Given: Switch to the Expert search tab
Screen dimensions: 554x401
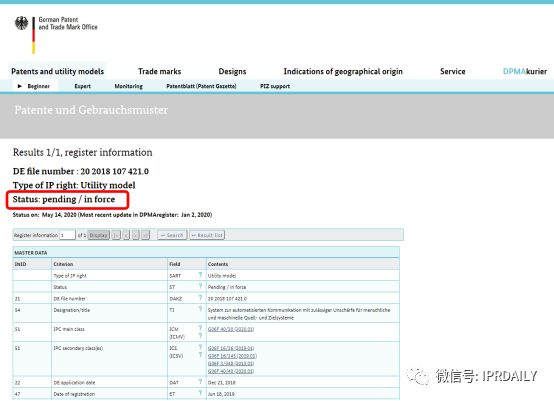Looking at the screenshot, I should pos(82,86).
